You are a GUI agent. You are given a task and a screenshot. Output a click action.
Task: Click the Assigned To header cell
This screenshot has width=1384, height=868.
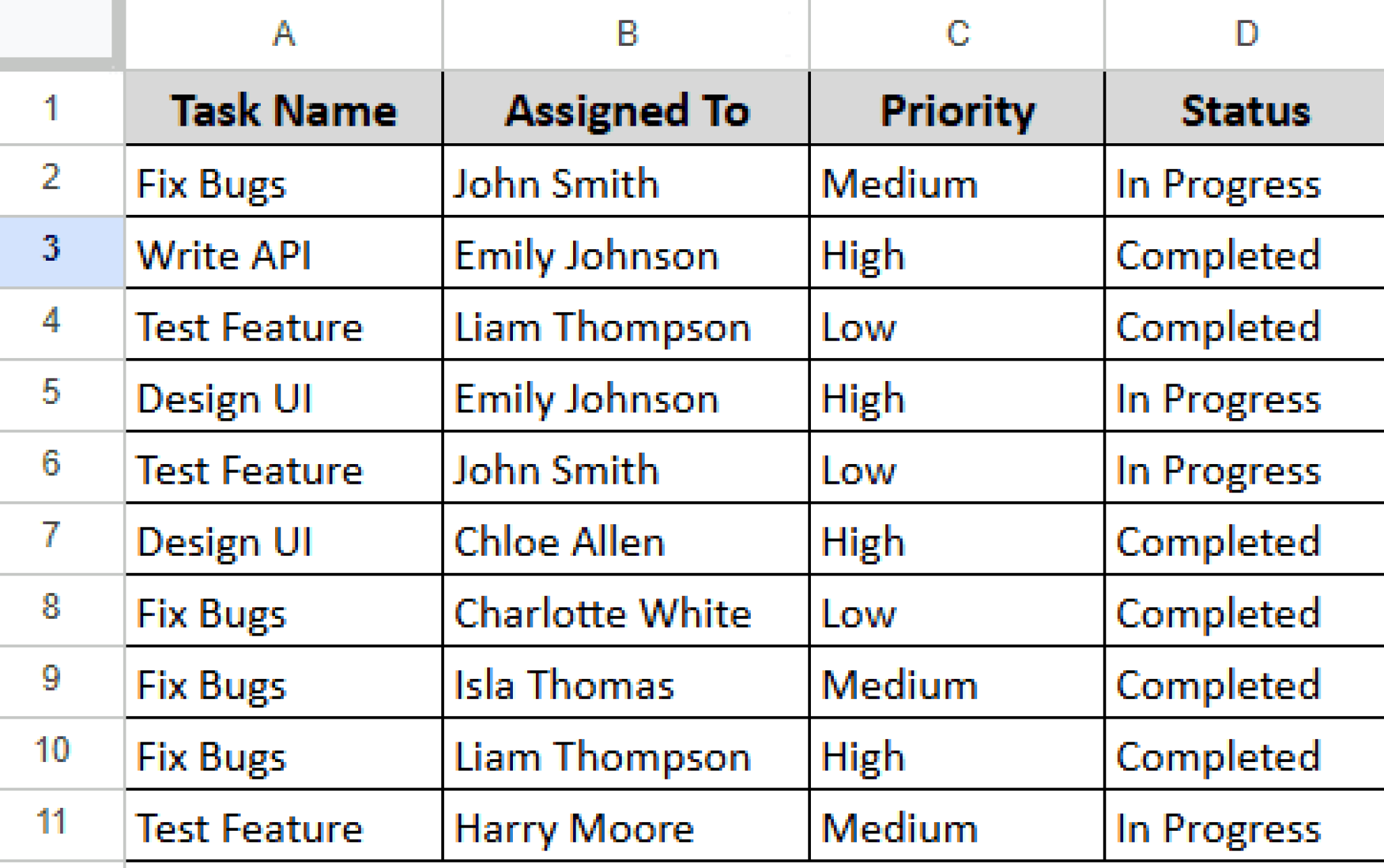[626, 109]
